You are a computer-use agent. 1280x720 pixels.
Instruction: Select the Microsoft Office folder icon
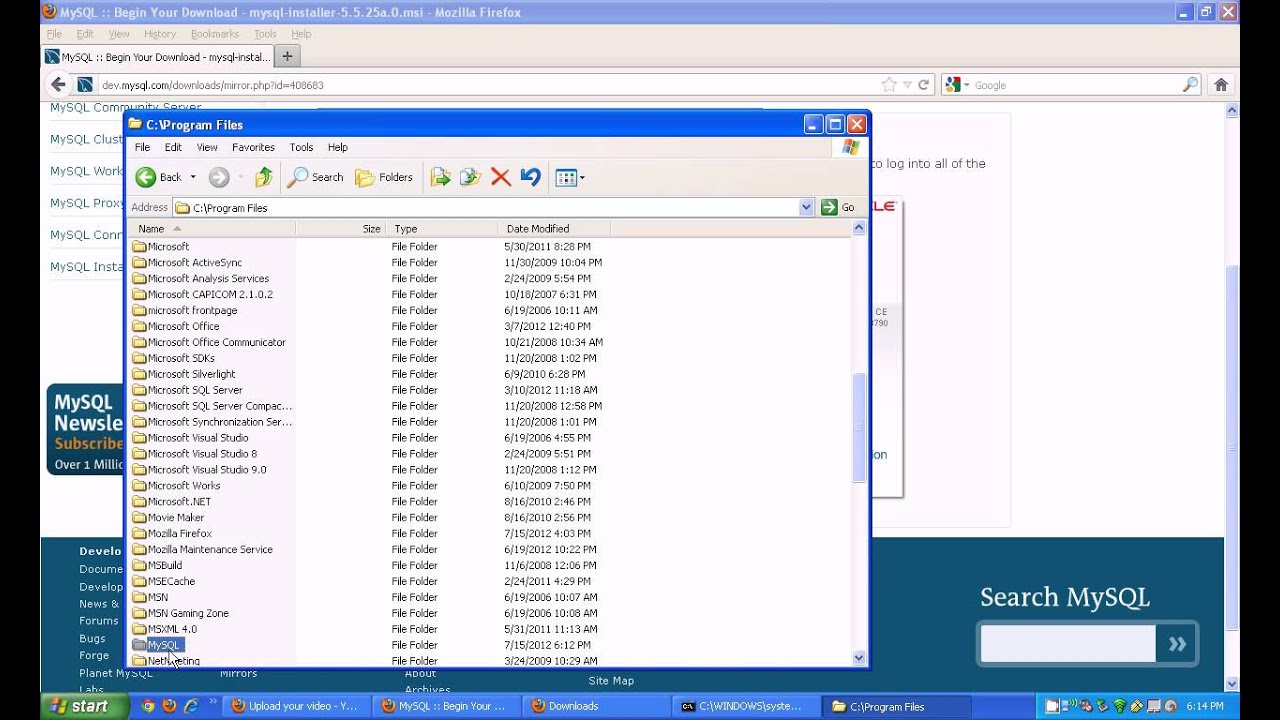coord(140,326)
